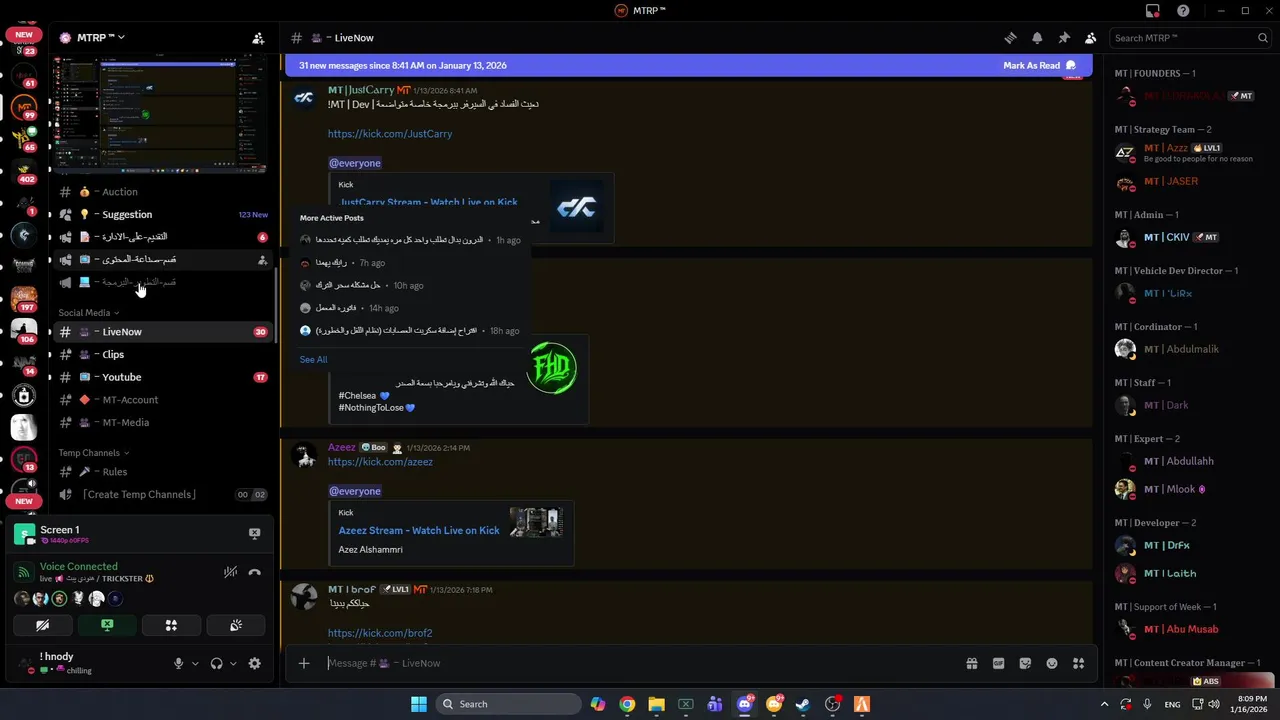Select the MT-Account channel
The height and width of the screenshot is (720, 1280).
pyautogui.click(x=163, y=400)
